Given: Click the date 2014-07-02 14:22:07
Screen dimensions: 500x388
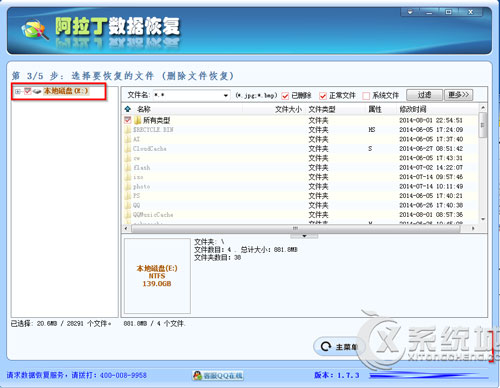Looking at the screenshot, I should point(431,168).
